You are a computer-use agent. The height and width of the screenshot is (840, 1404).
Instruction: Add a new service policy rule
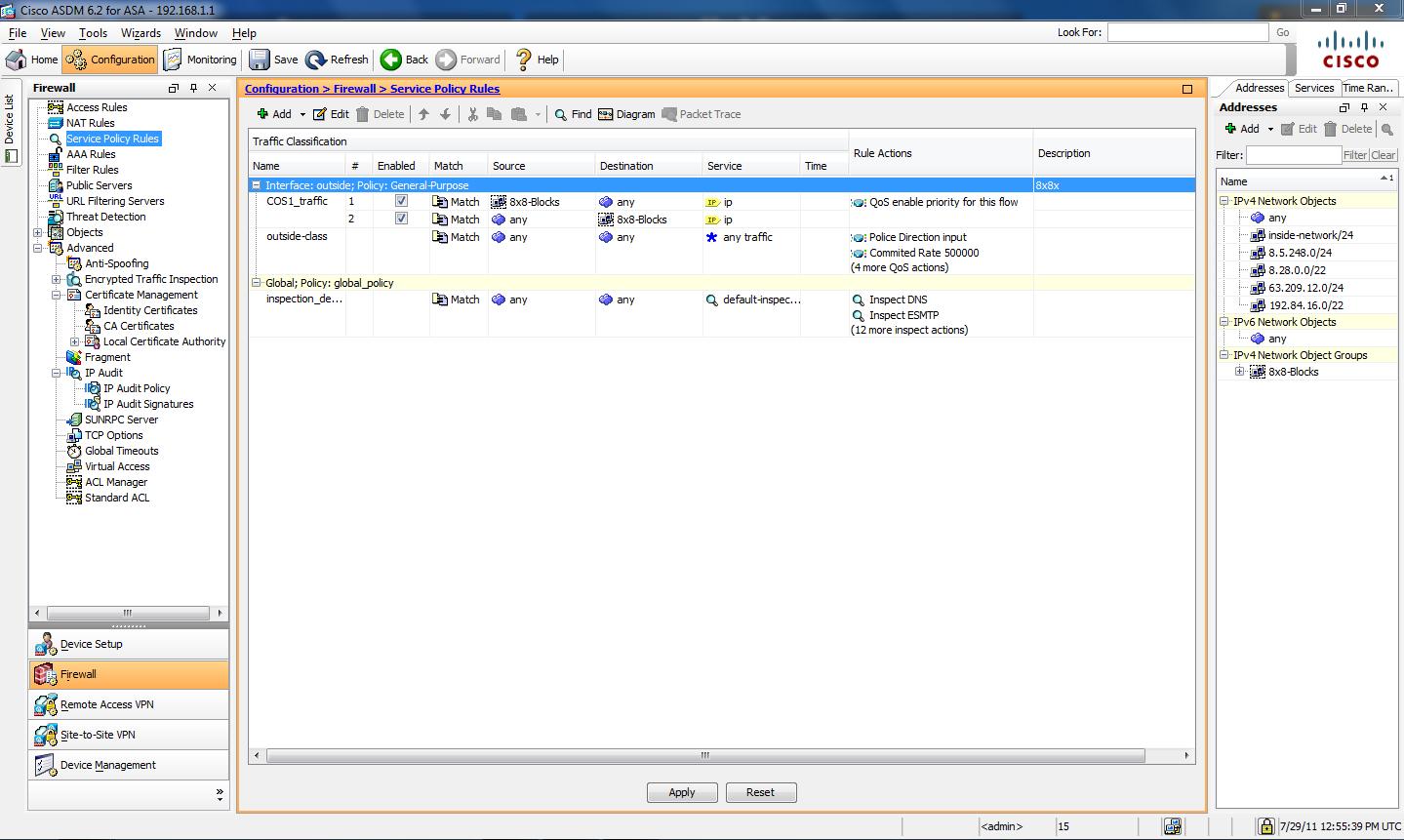tap(274, 114)
